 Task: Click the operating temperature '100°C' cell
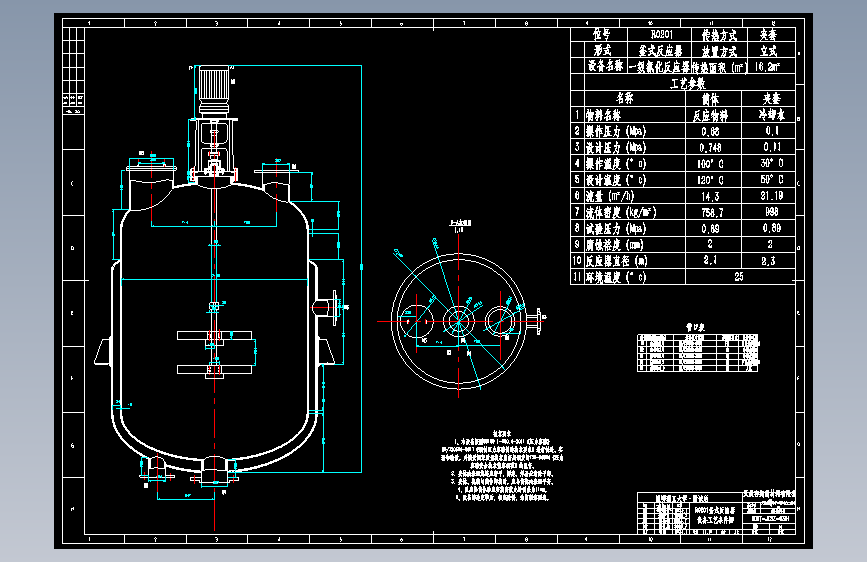coord(710,164)
